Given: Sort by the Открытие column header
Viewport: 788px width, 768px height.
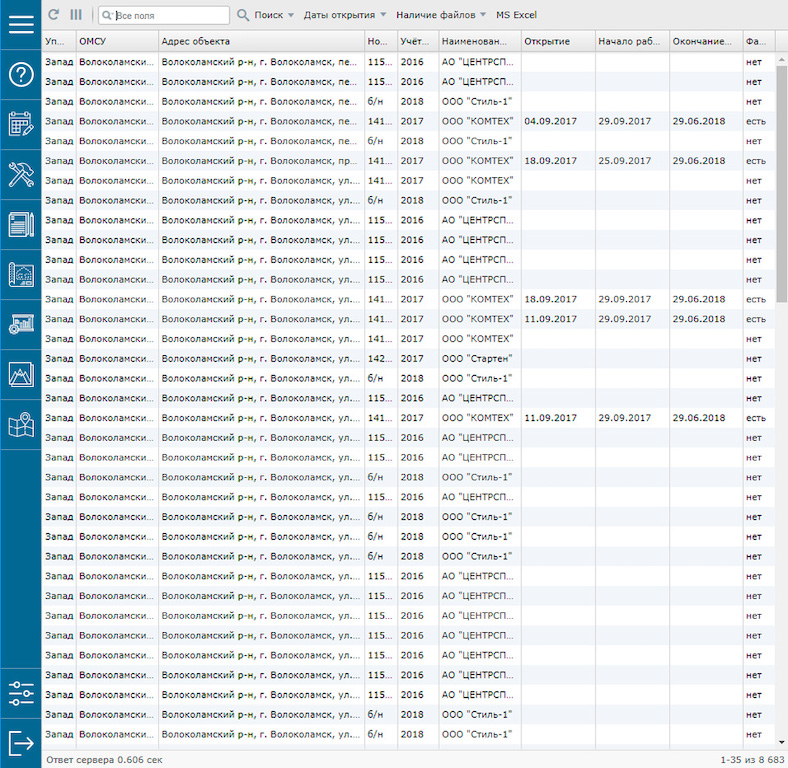Looking at the screenshot, I should [557, 41].
